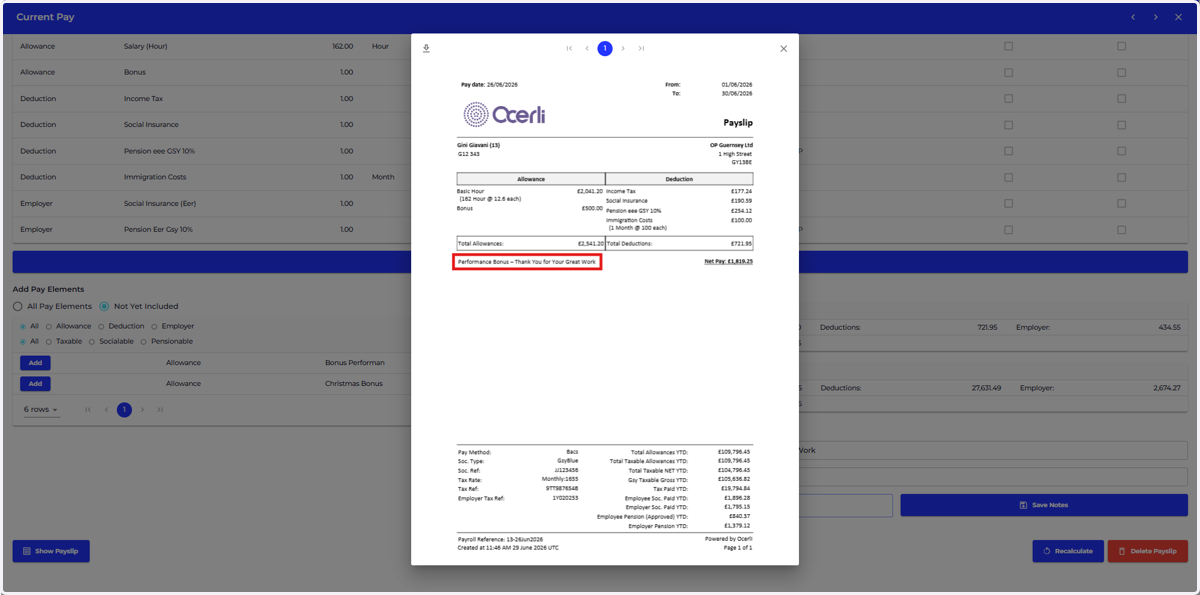Go to first page of pay elements list
Viewport: 1200px width, 595px height.
[88, 409]
